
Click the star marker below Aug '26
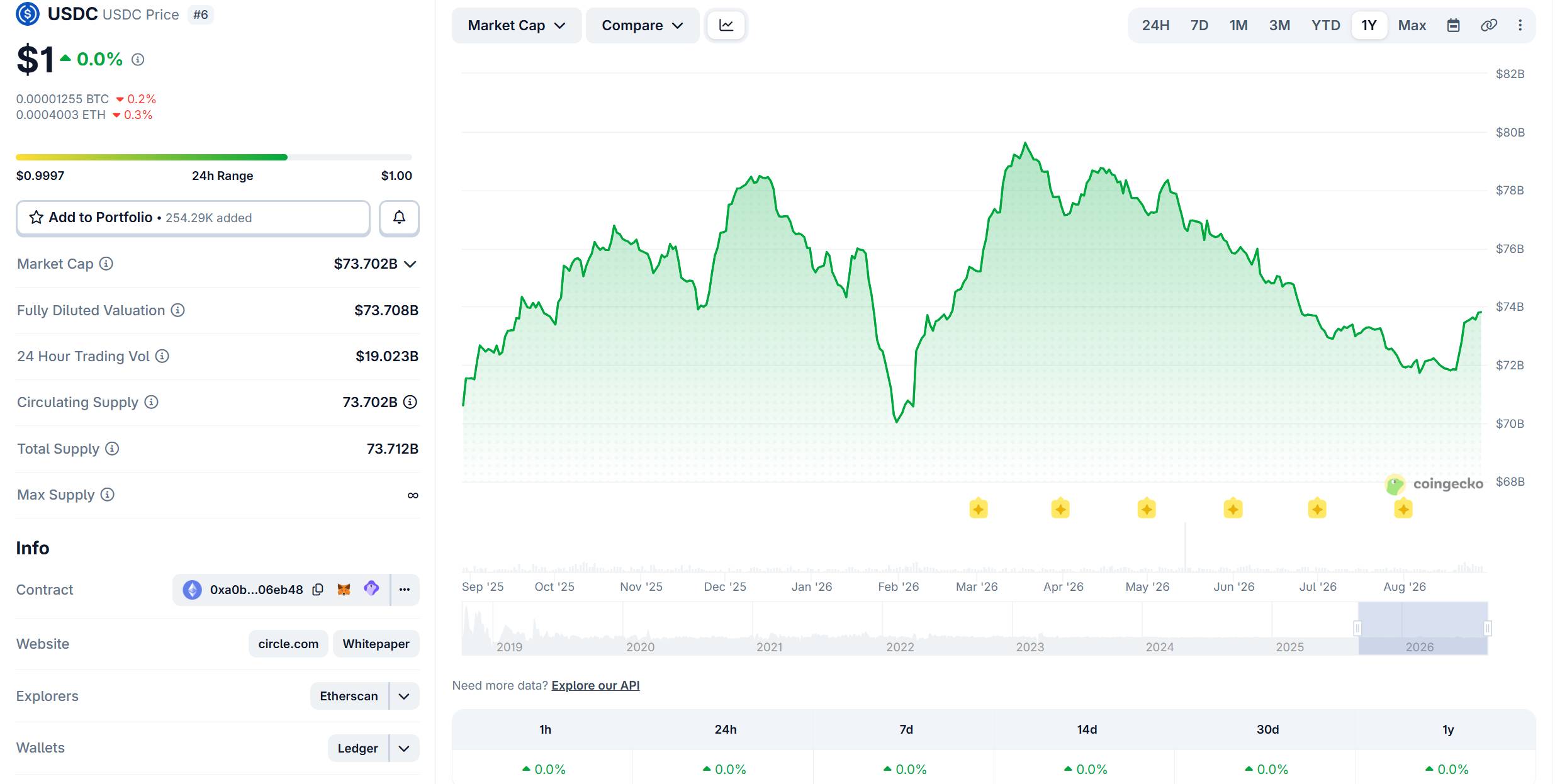click(x=1403, y=508)
